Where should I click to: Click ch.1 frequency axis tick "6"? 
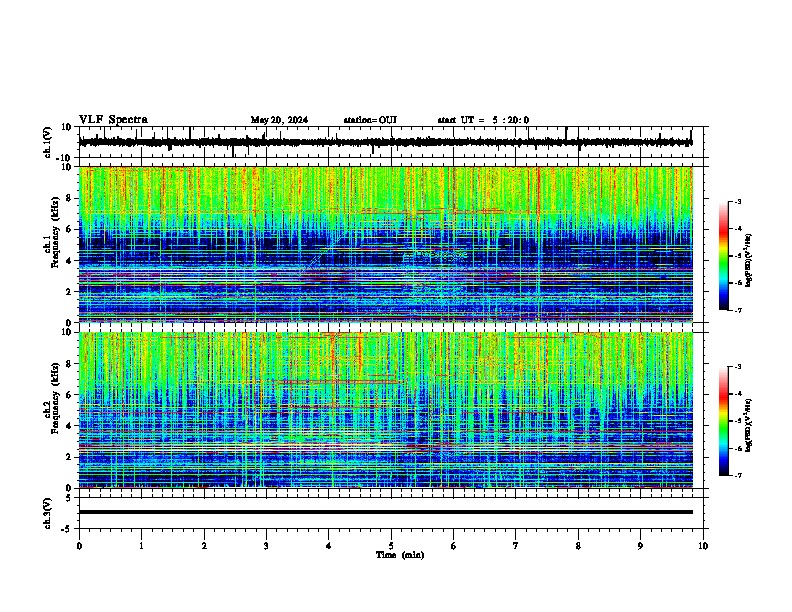[x=69, y=230]
